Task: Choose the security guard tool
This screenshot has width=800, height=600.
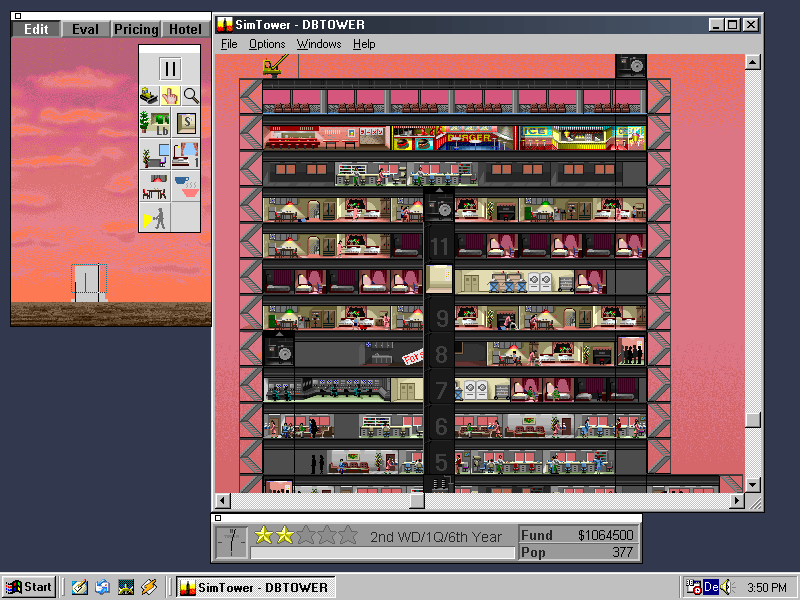Action: click(x=155, y=217)
